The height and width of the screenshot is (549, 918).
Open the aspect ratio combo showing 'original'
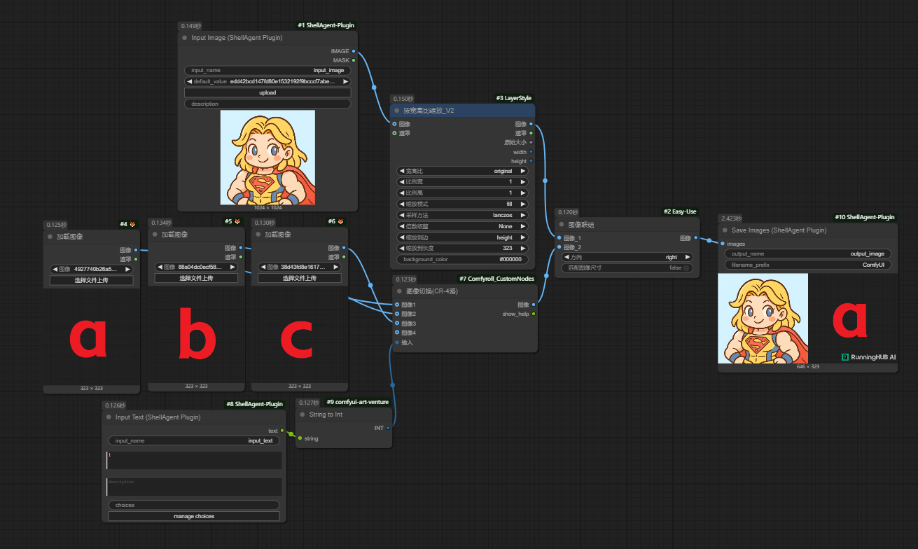point(463,171)
